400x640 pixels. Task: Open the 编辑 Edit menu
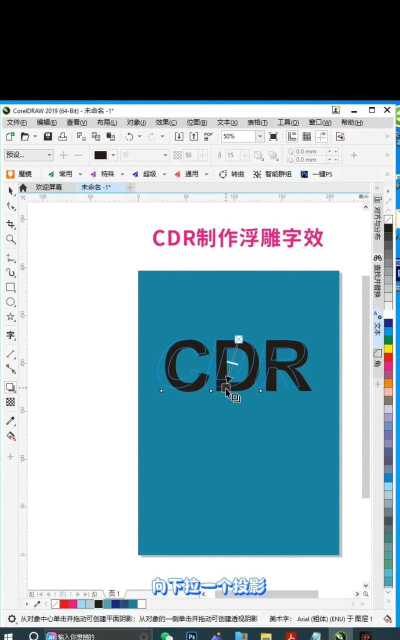[x=47, y=122]
